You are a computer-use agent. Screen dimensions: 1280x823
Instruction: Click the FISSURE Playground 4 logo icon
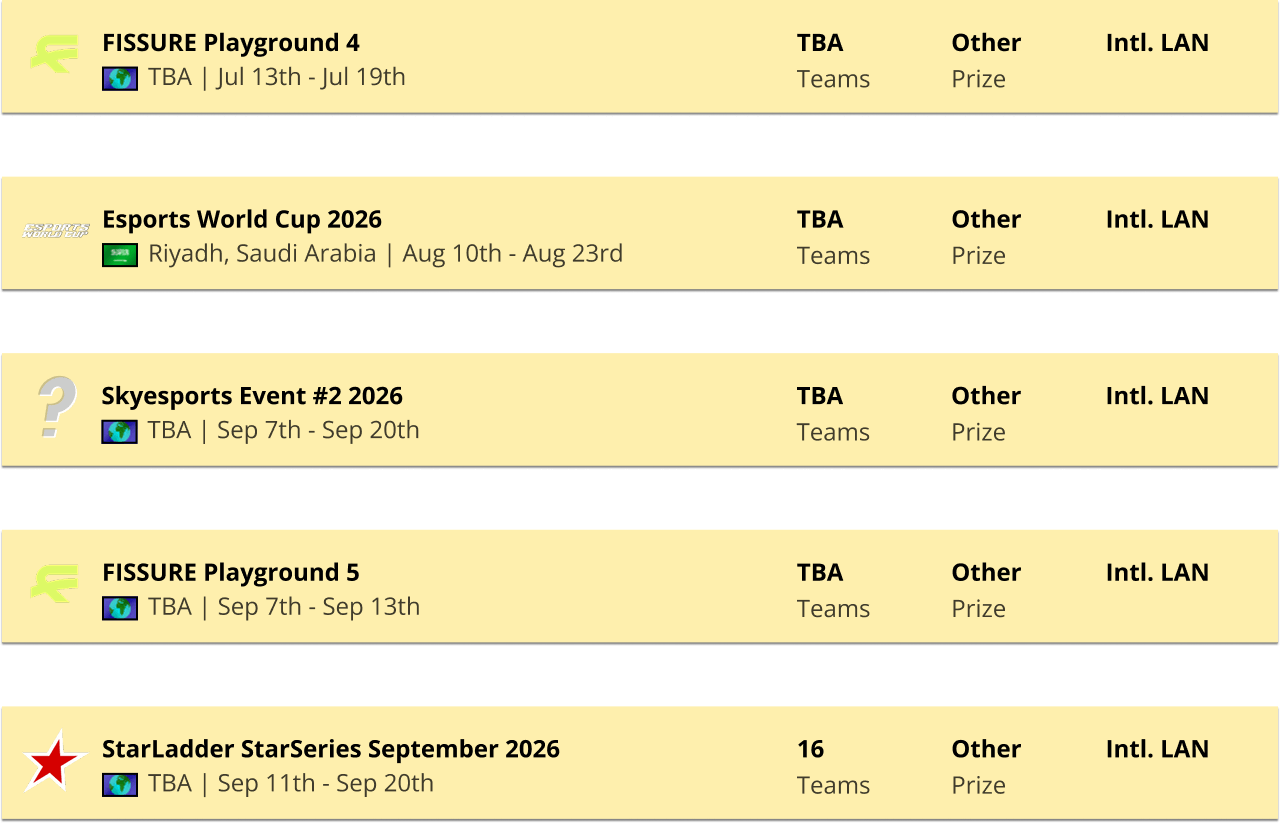pos(54,54)
